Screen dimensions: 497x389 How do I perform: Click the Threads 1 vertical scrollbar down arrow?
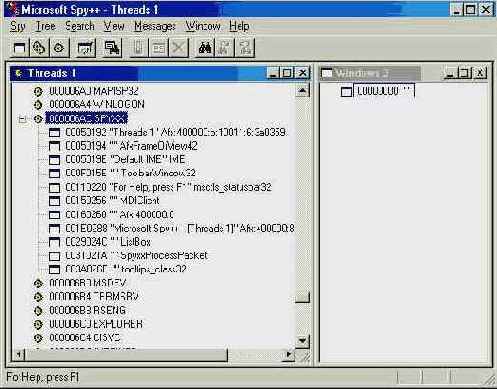pos(302,341)
